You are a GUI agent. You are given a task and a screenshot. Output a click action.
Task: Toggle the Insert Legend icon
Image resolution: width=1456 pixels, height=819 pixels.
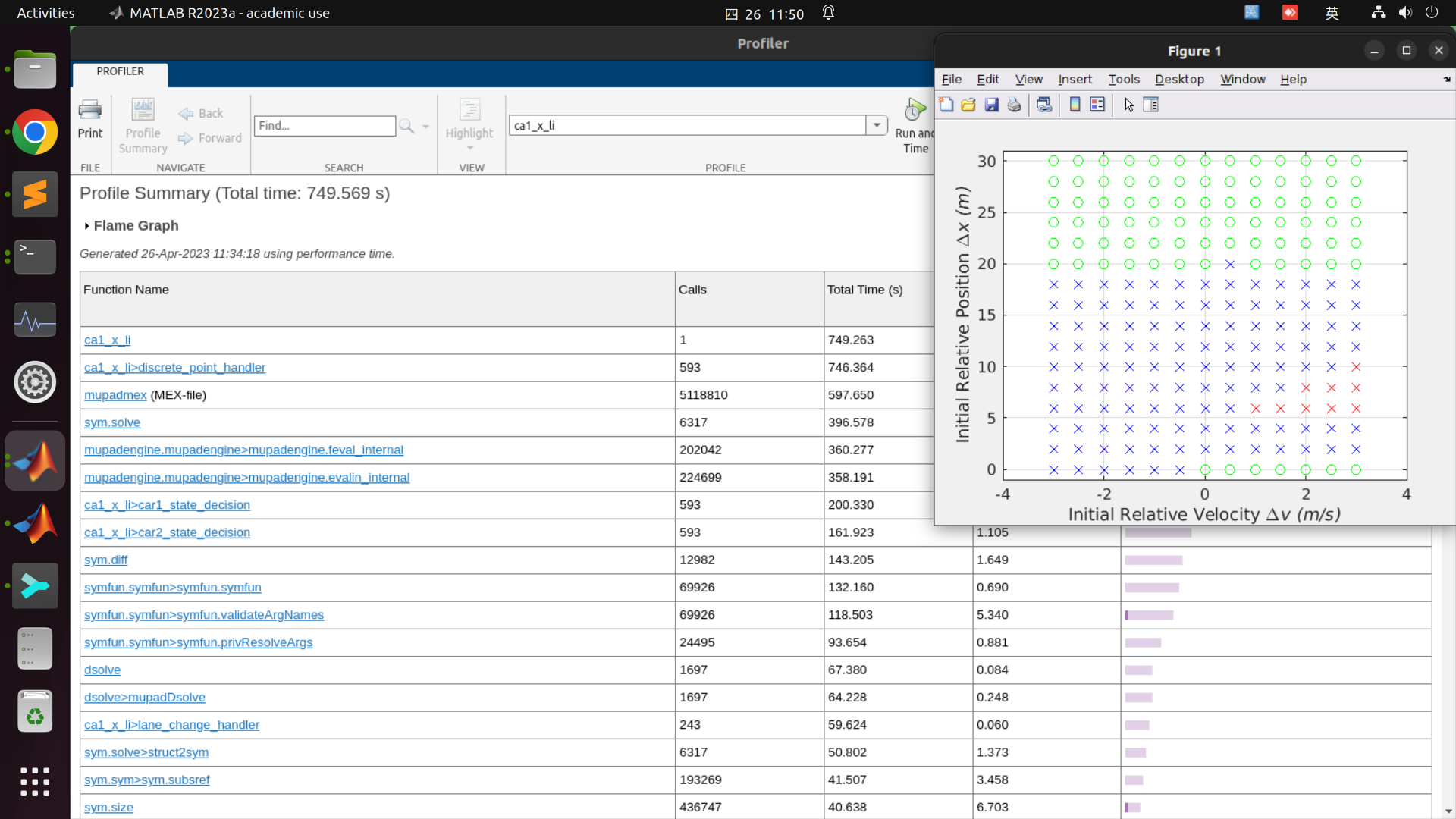(1097, 105)
